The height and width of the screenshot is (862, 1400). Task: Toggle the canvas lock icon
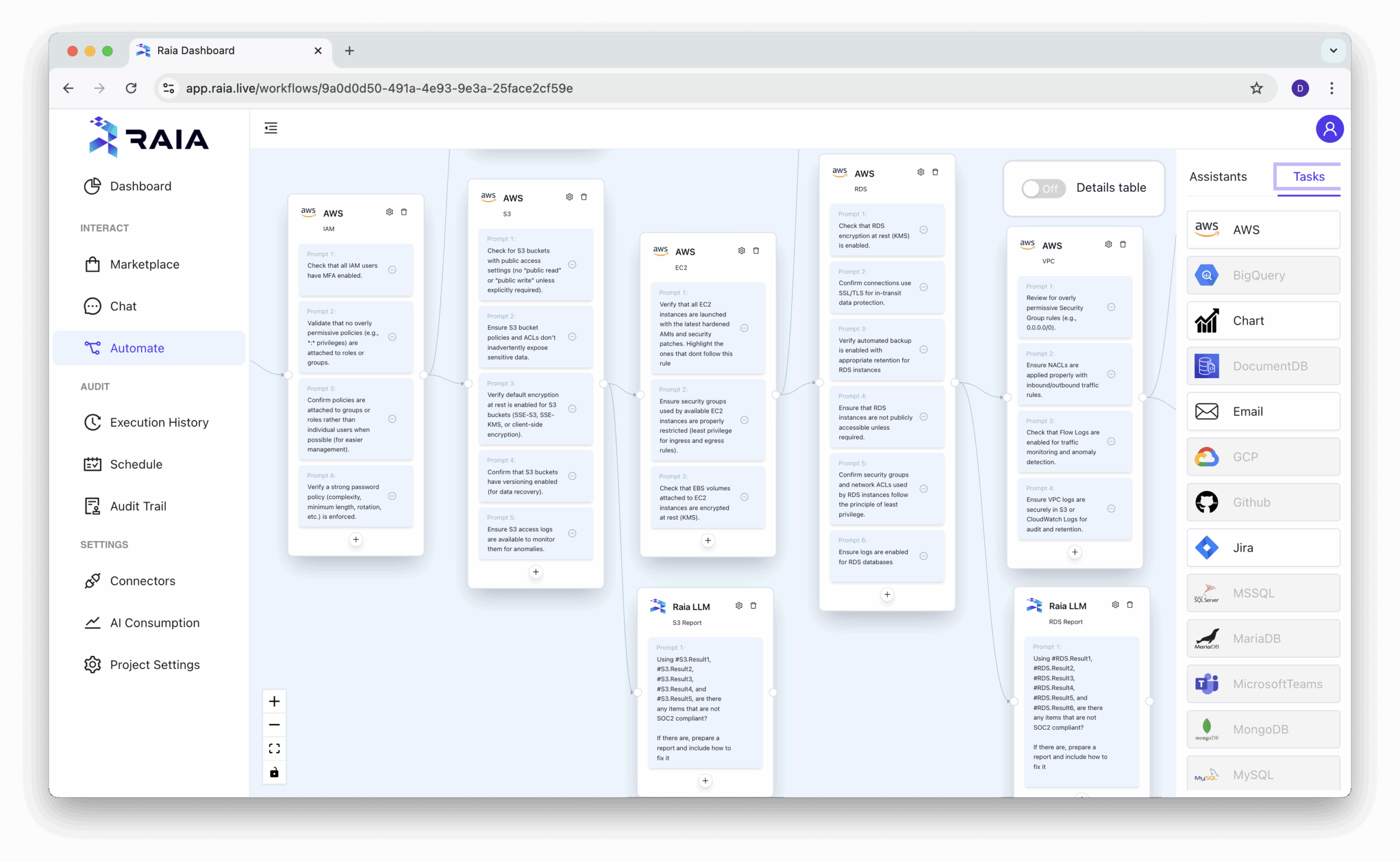[275, 772]
